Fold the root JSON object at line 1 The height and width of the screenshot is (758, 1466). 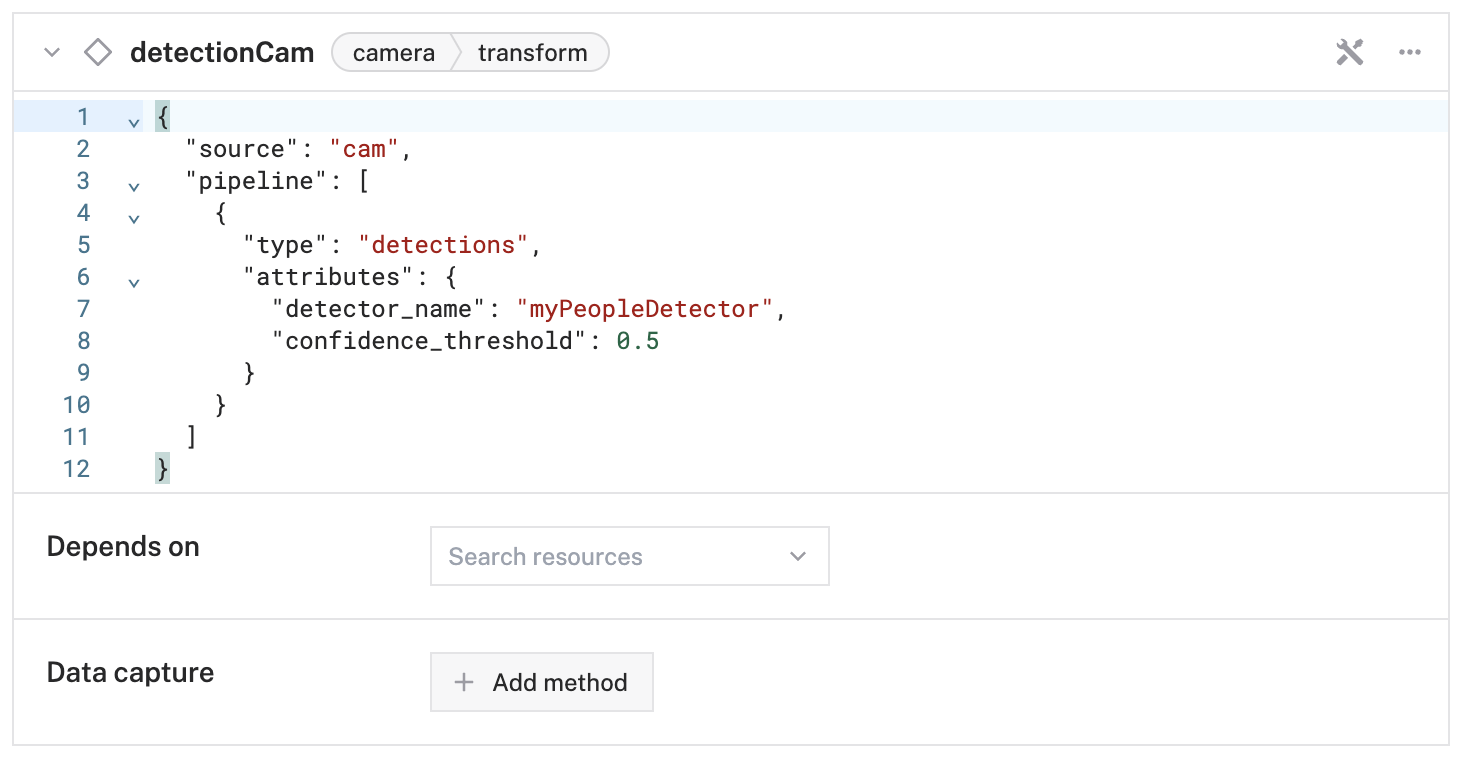coord(134,122)
